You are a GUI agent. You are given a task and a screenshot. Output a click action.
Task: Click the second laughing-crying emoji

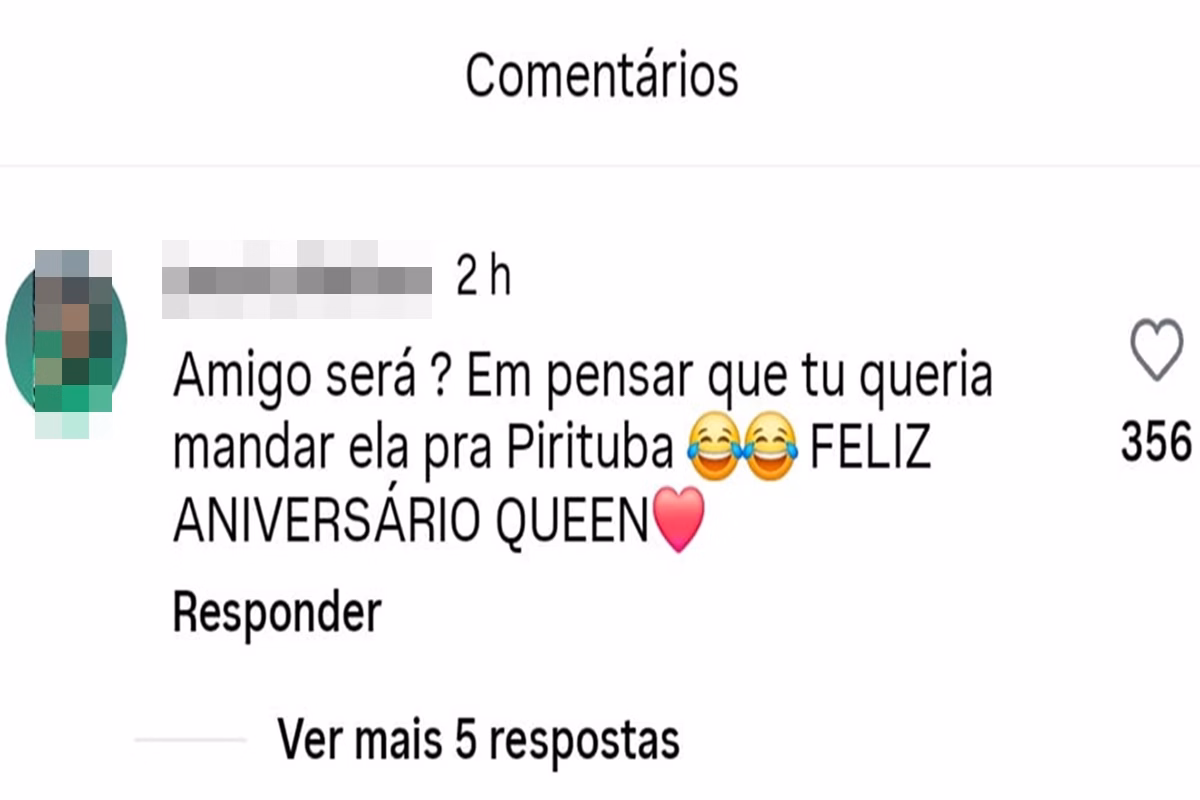pyautogui.click(x=771, y=451)
